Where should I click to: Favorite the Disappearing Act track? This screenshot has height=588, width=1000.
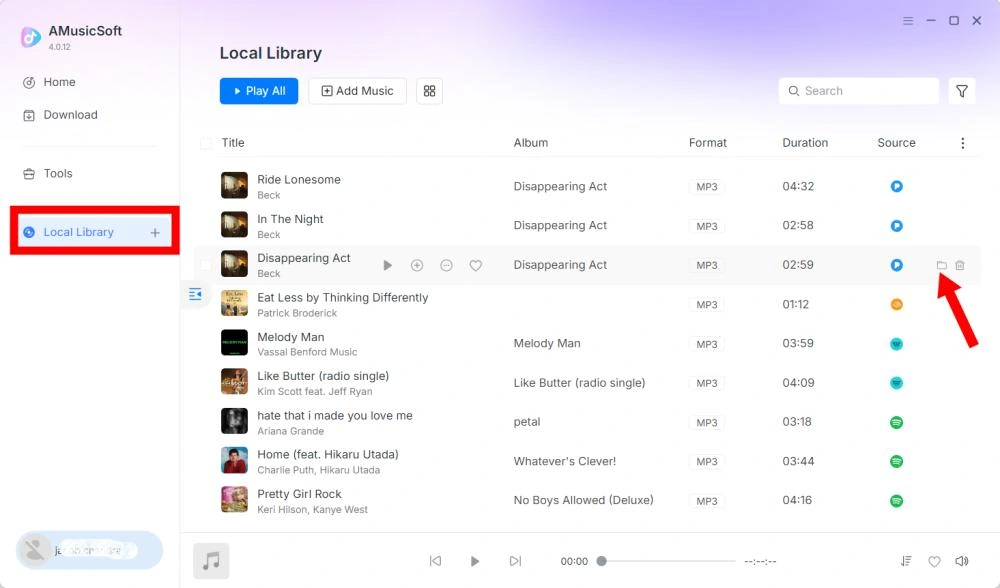(x=476, y=265)
